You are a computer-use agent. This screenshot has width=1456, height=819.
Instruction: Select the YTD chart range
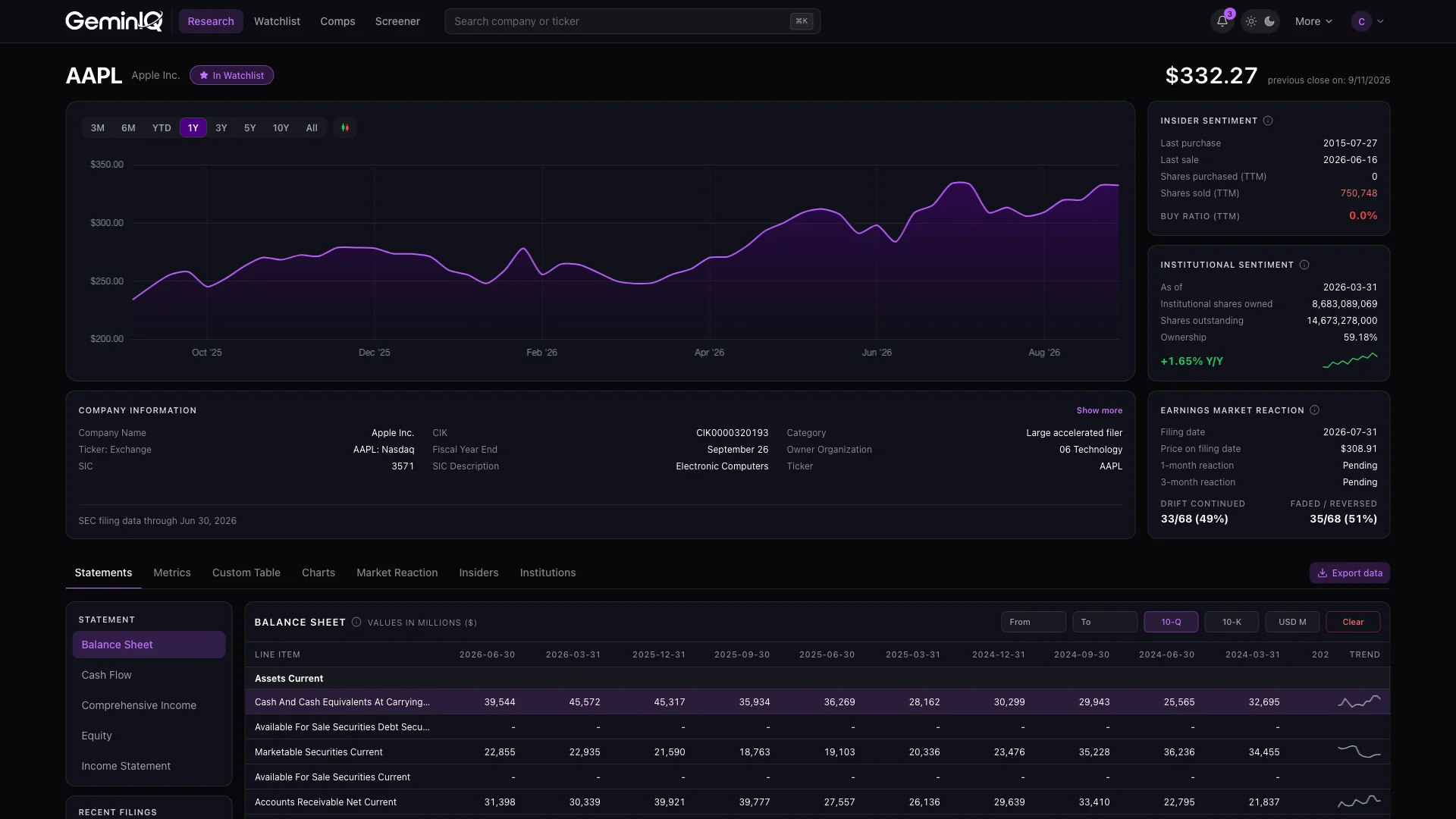coord(162,128)
